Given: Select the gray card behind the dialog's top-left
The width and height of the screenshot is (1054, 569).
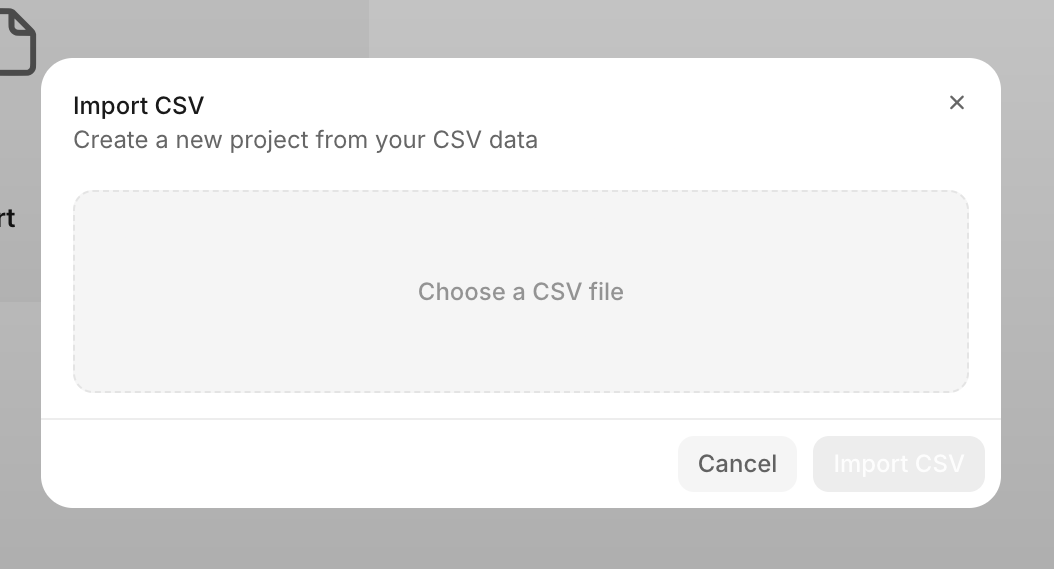Looking at the screenshot, I should coord(200,28).
